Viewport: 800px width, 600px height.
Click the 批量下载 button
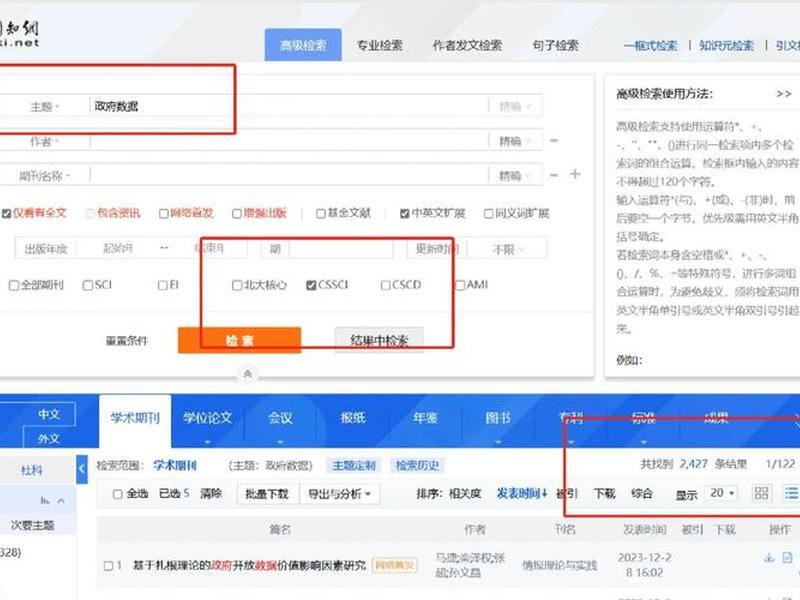[267, 494]
